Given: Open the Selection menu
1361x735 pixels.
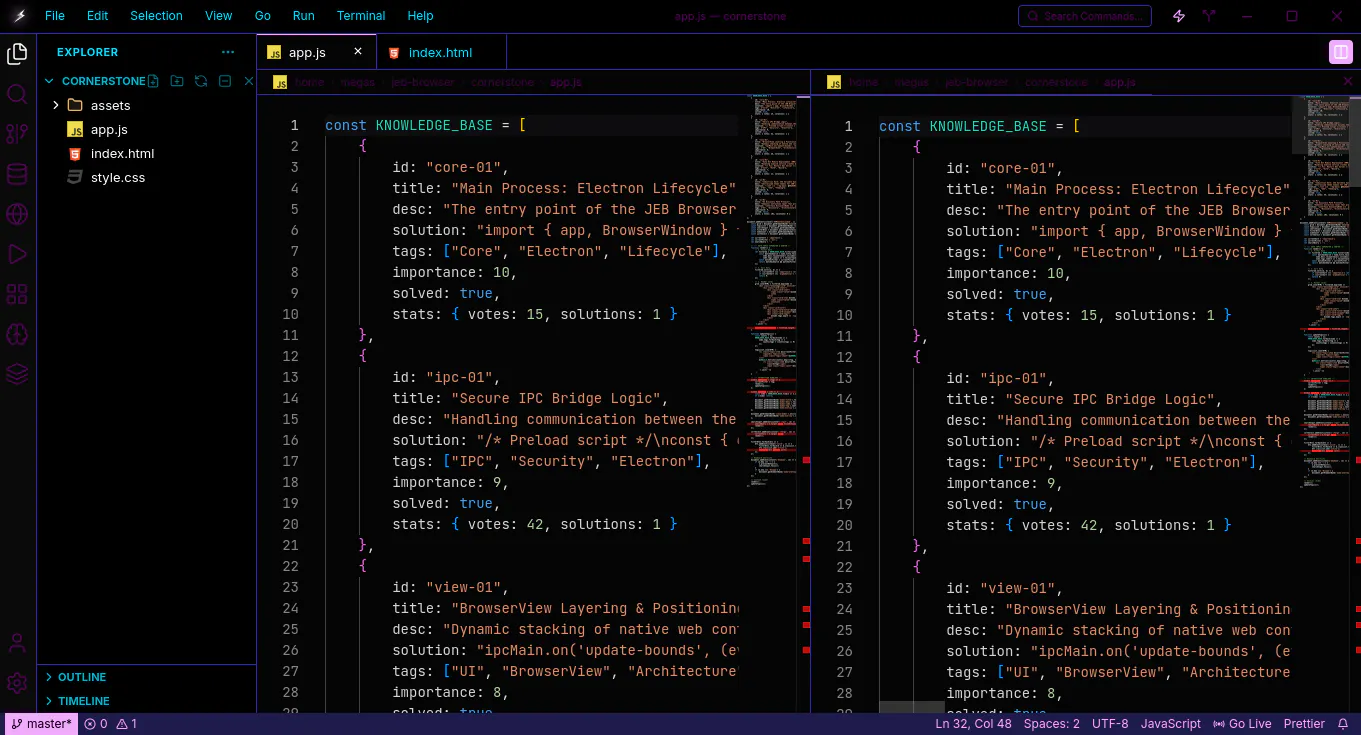Looking at the screenshot, I should [156, 16].
